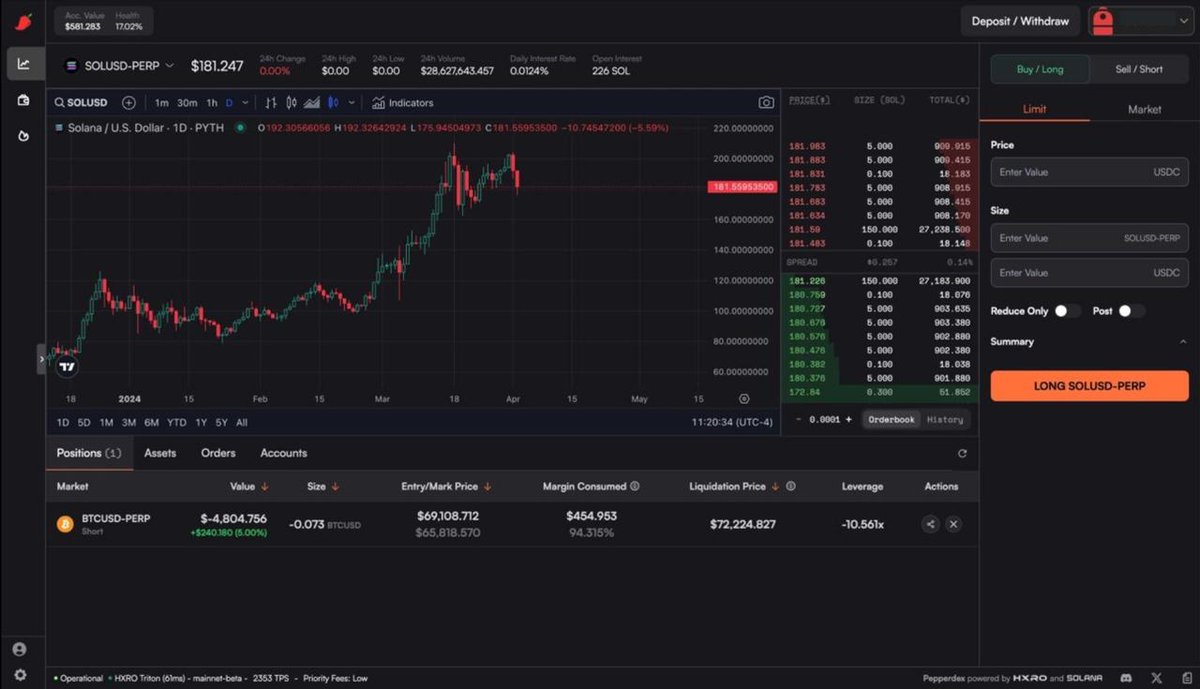The width and height of the screenshot is (1200, 689).
Task: Select the Positions tab
Action: [x=89, y=453]
